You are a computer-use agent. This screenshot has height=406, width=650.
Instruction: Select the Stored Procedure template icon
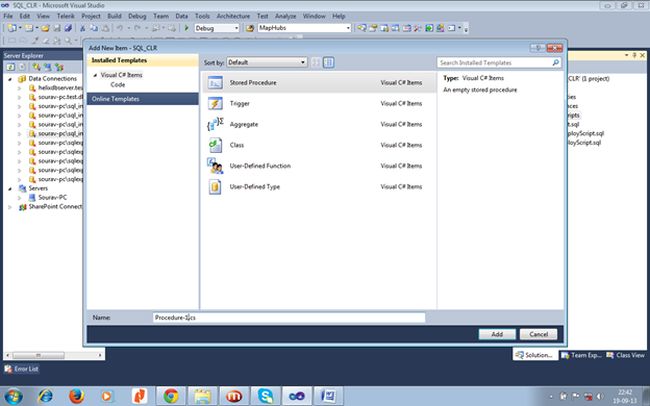215,83
